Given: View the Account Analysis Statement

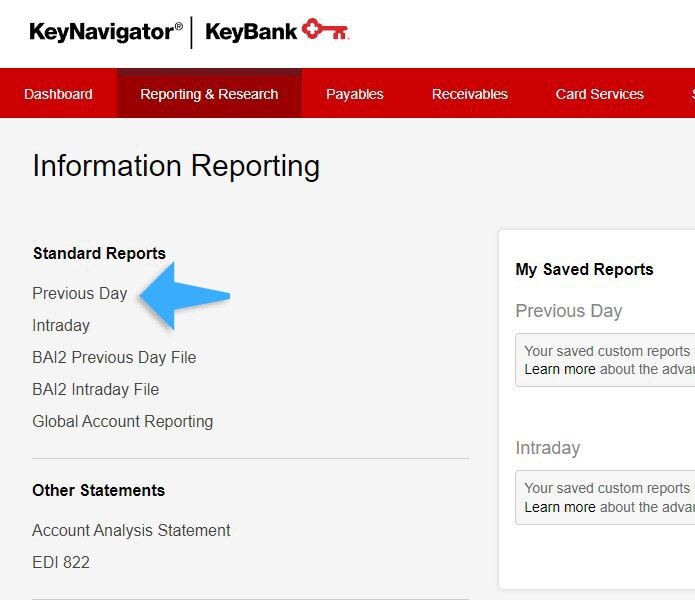Looking at the screenshot, I should 131,531.
